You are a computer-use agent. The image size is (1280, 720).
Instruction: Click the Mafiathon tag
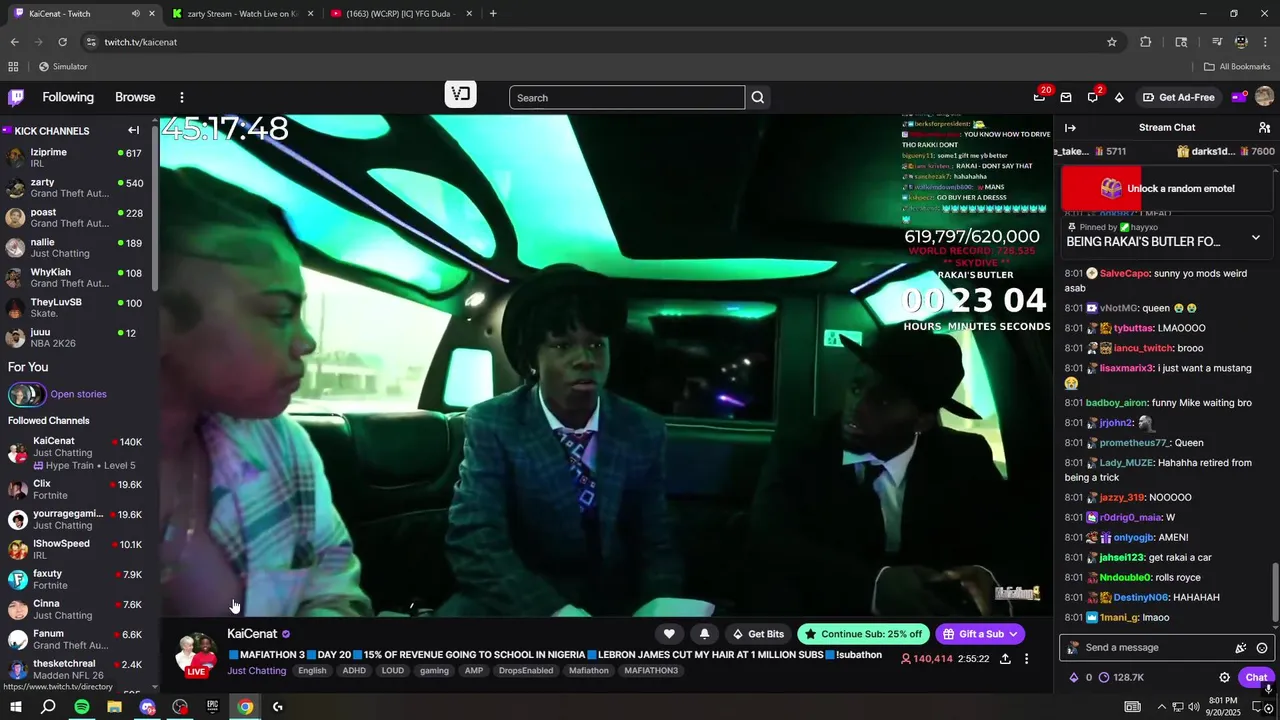588,671
